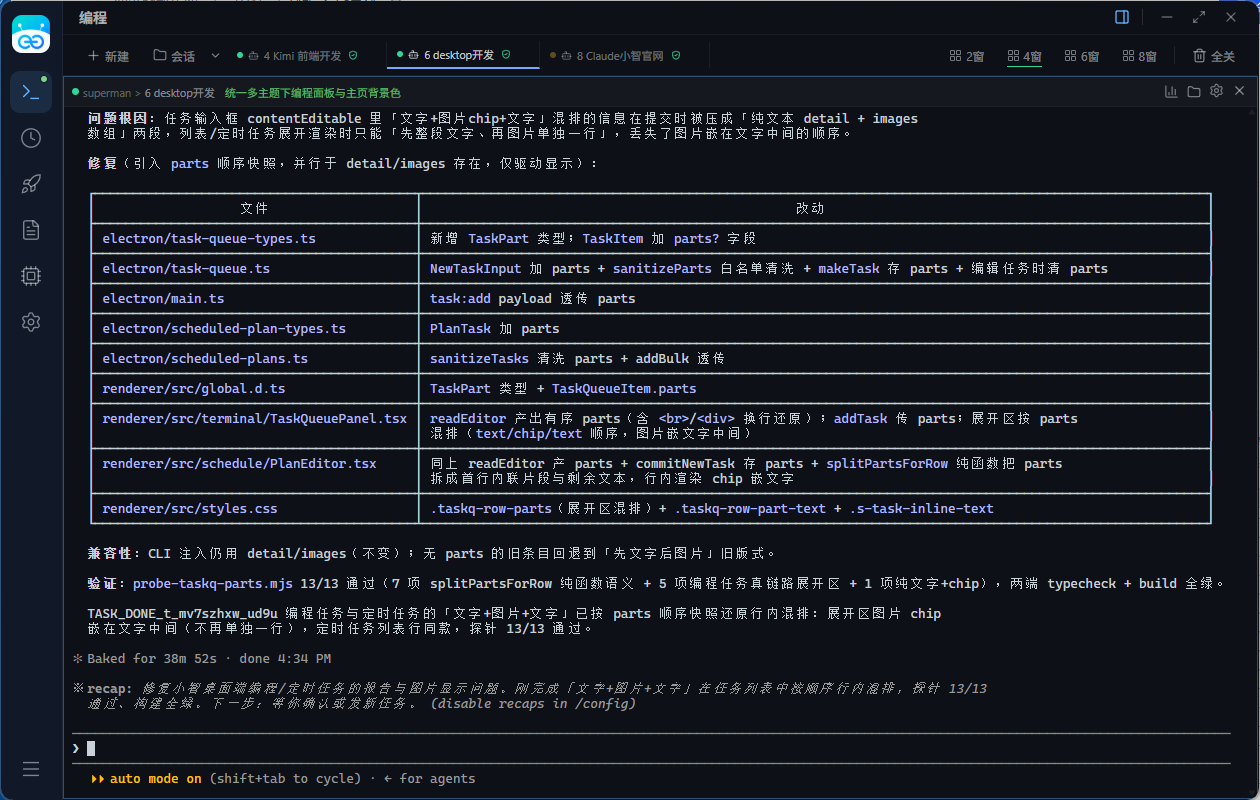Toggle the side panel layout icon
Viewport: 1260px width, 800px height.
[x=1122, y=17]
